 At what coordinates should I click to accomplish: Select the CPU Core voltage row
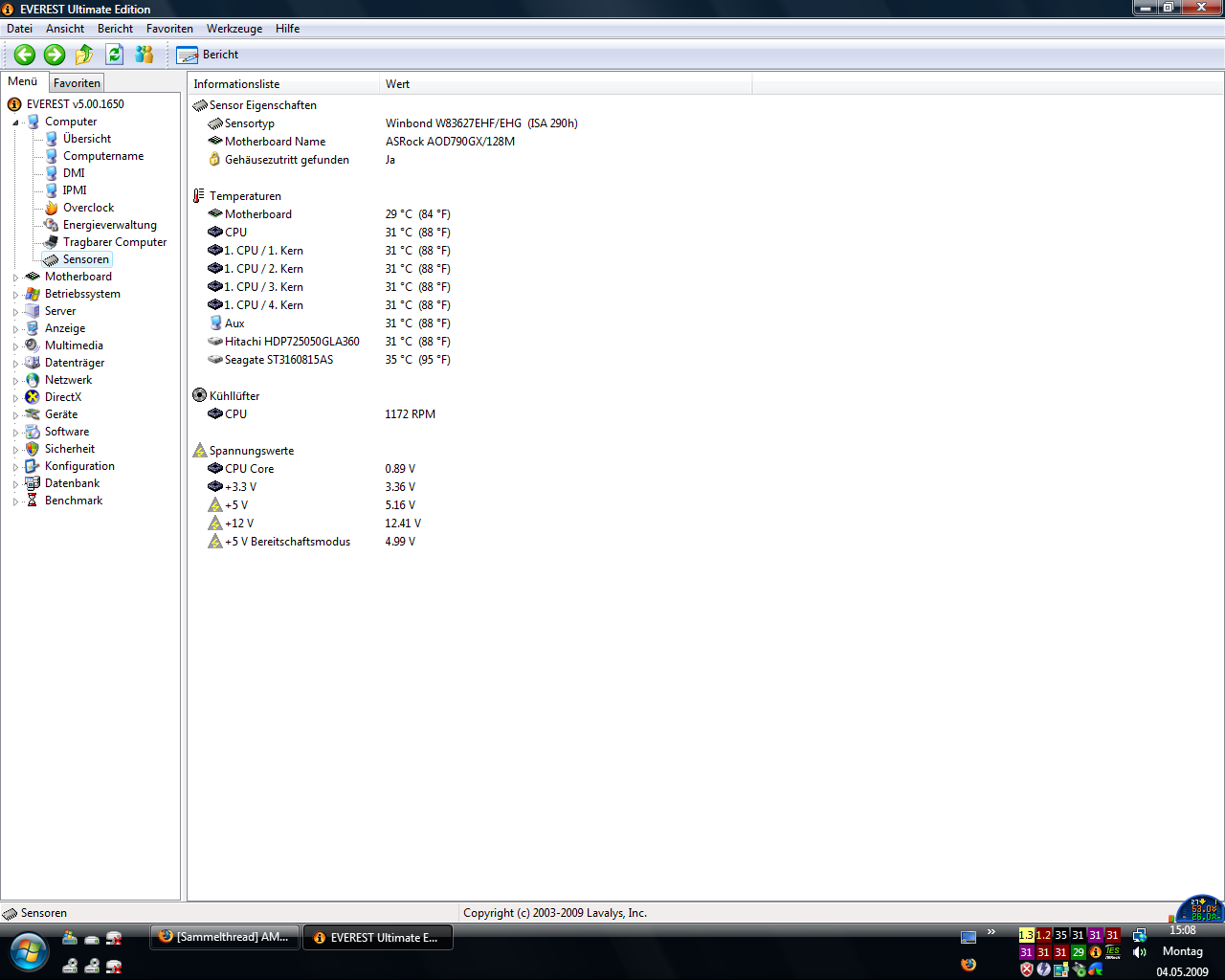(312, 469)
